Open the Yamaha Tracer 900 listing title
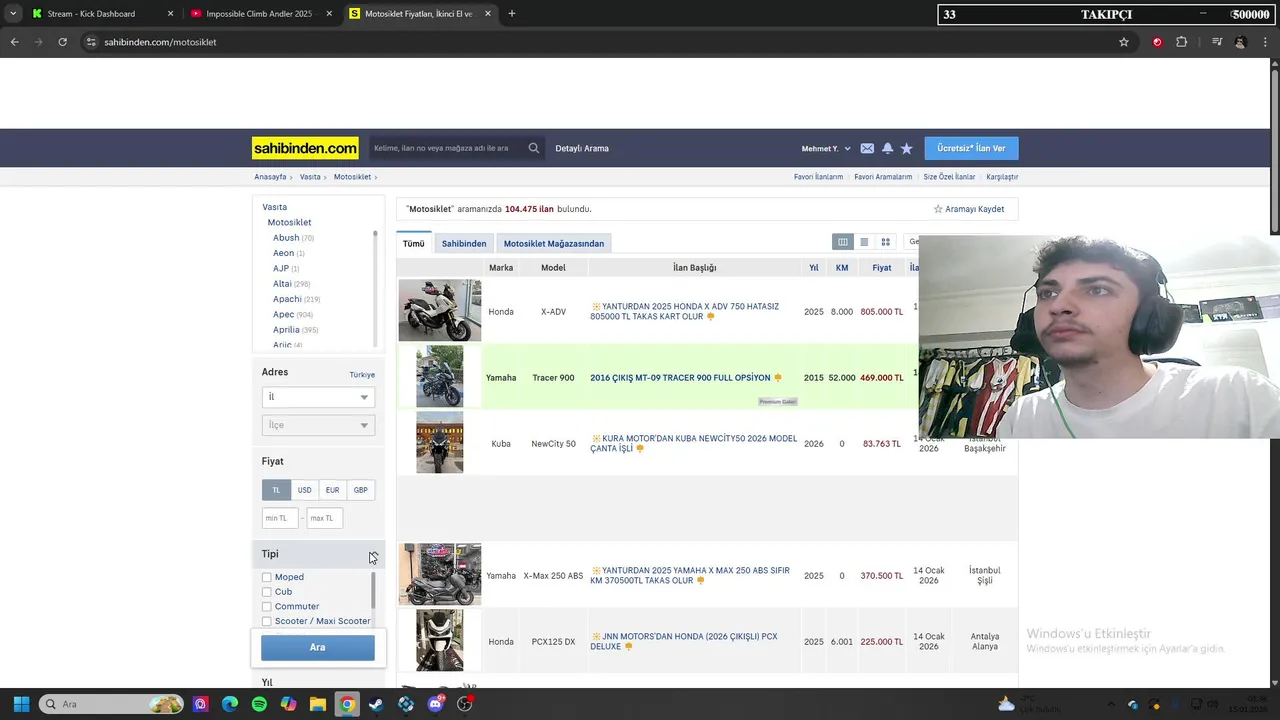 click(680, 378)
